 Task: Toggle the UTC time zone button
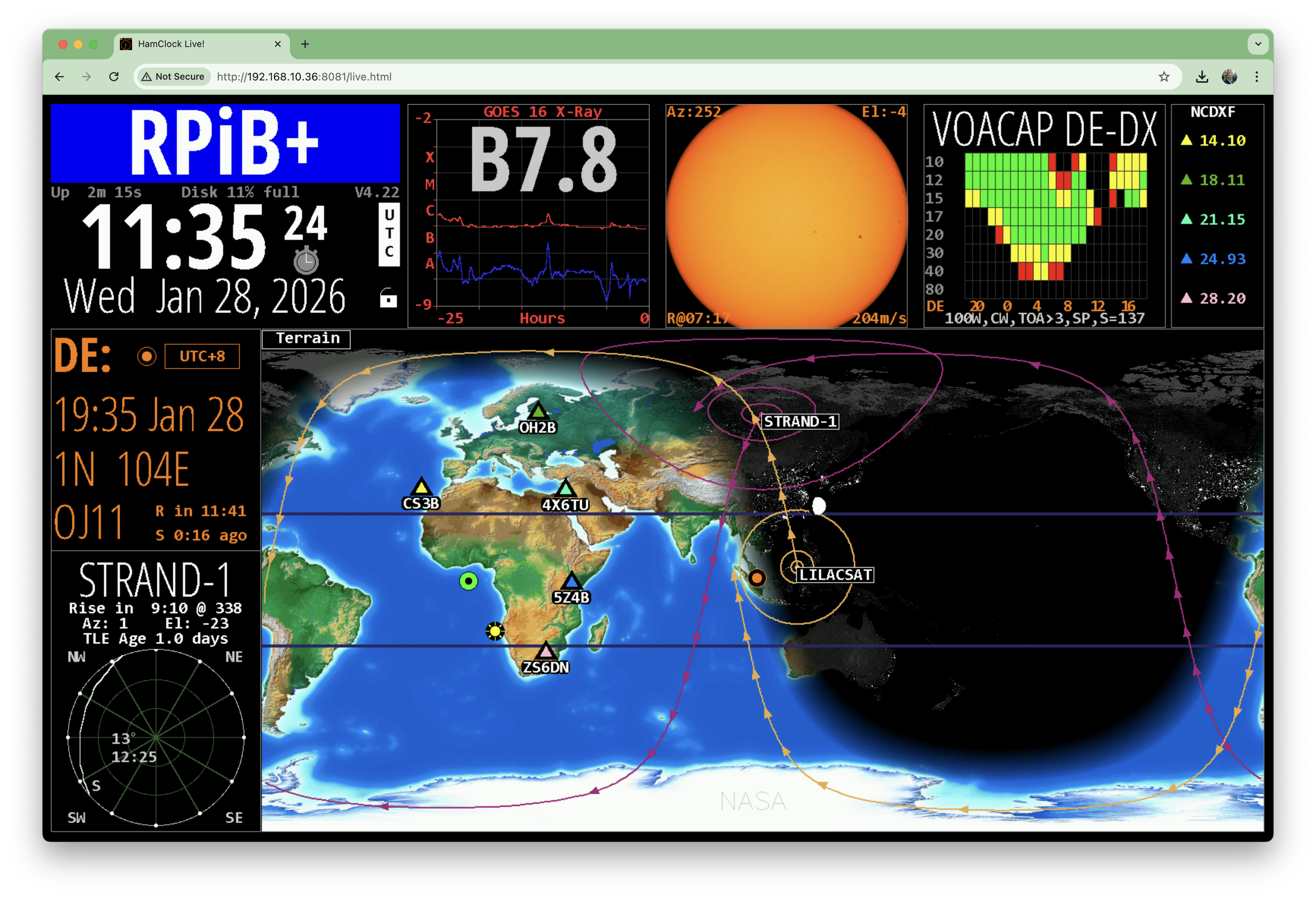389,234
